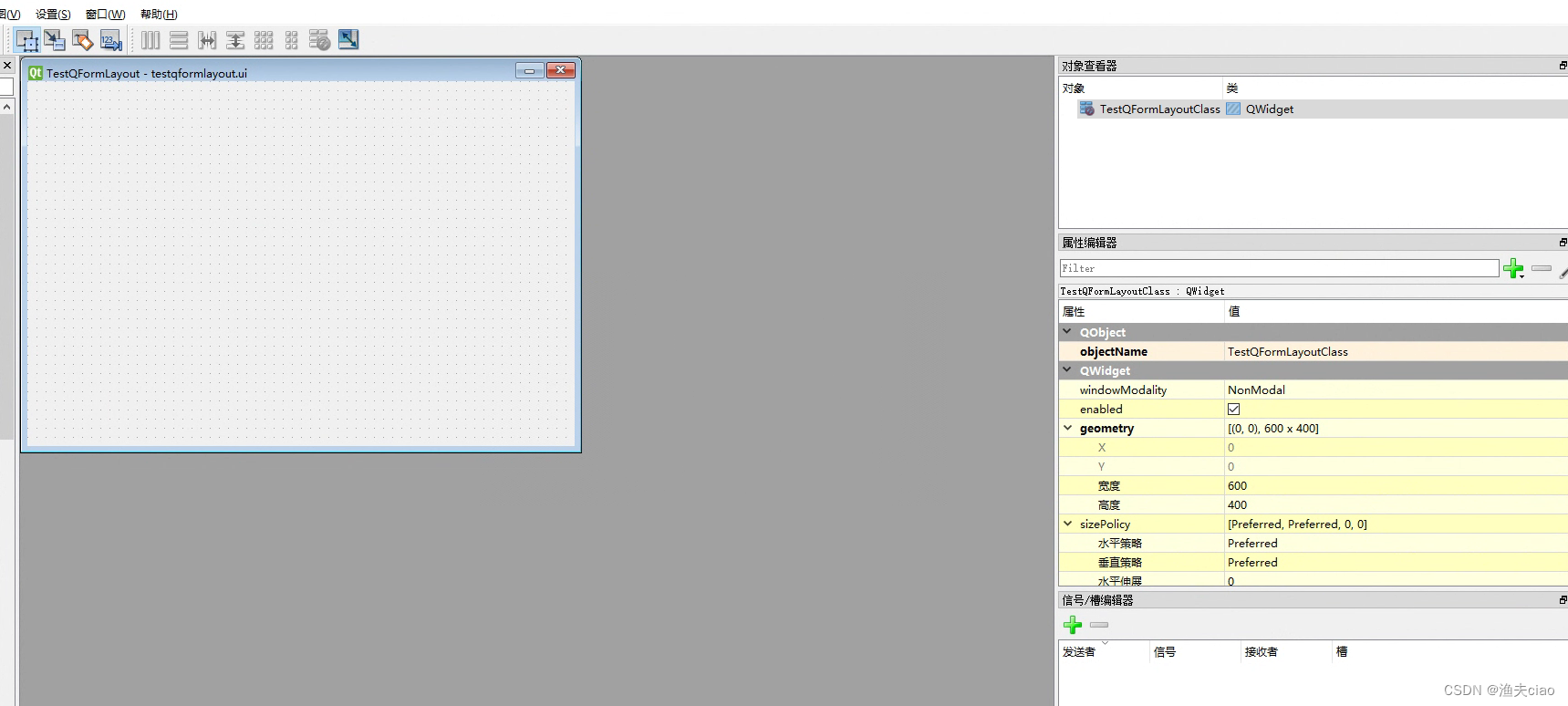Click the form design canvas
Viewport: 1568px width, 706px height.
[x=301, y=264]
